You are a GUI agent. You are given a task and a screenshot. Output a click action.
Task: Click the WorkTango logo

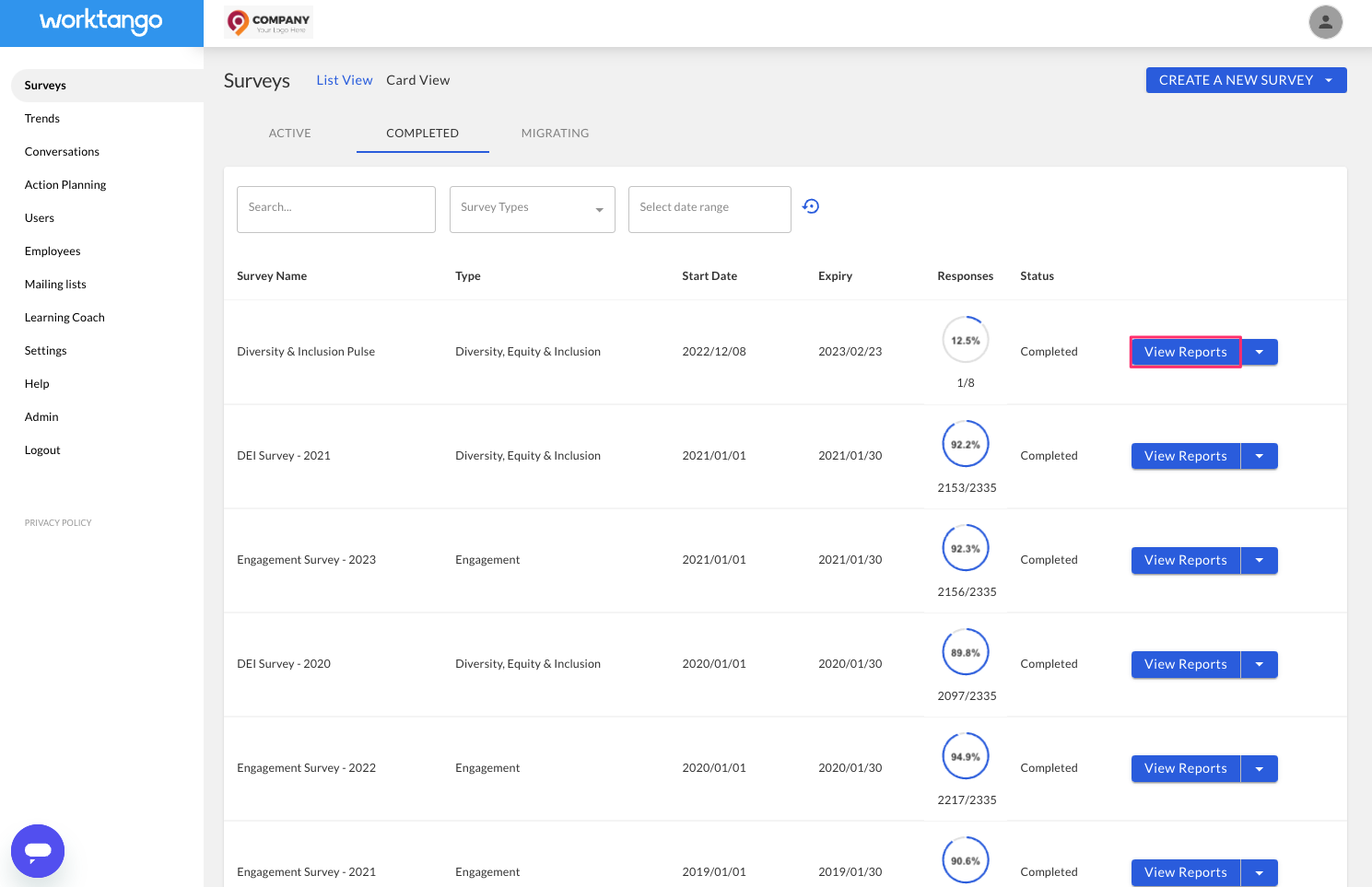point(101,21)
